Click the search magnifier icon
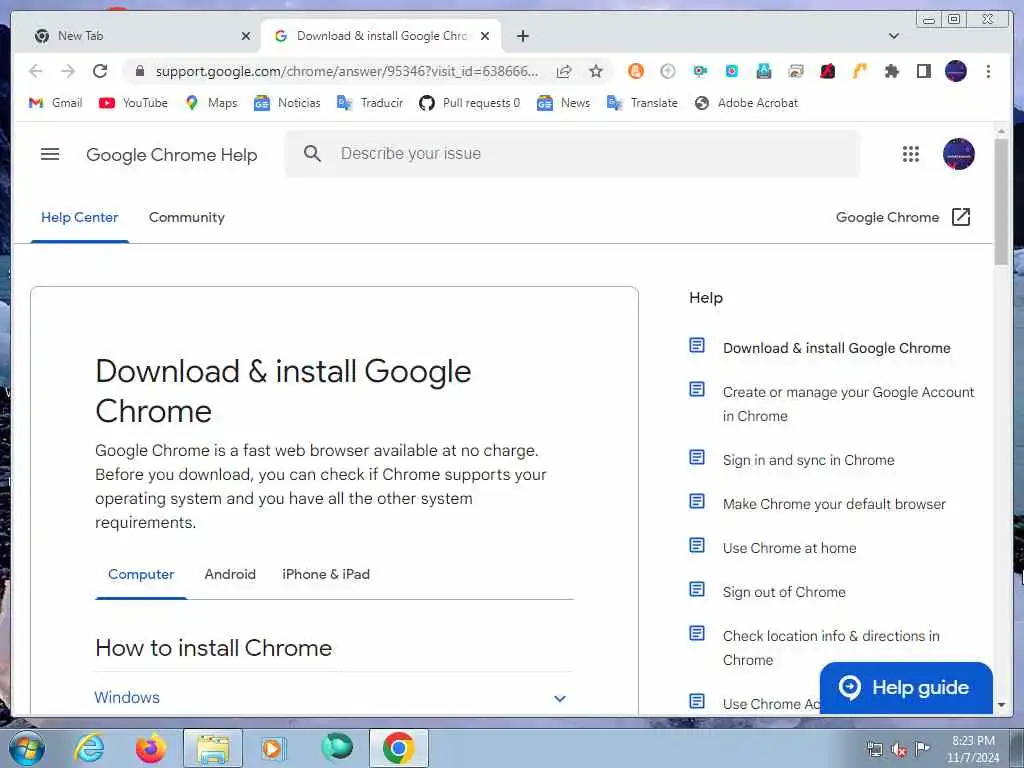1024x768 pixels. (x=313, y=154)
